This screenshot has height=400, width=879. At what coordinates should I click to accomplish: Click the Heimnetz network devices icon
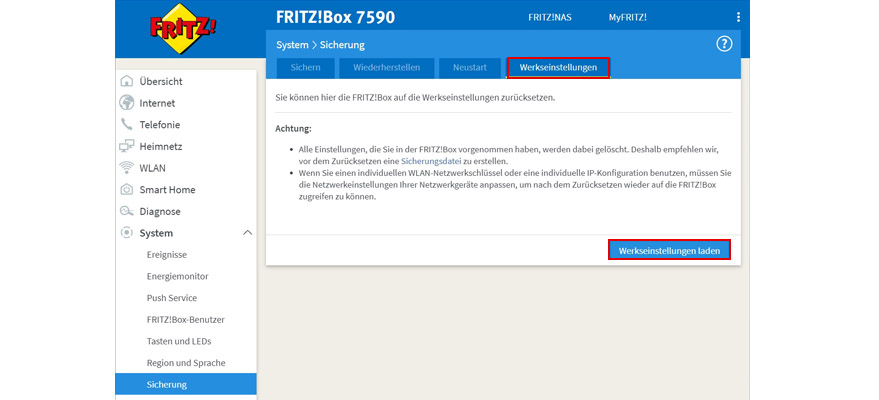(x=127, y=146)
